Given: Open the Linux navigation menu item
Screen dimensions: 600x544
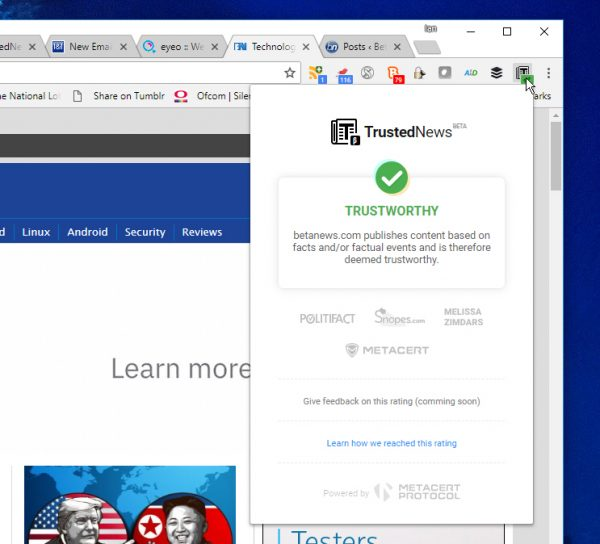Looking at the screenshot, I should [36, 232].
